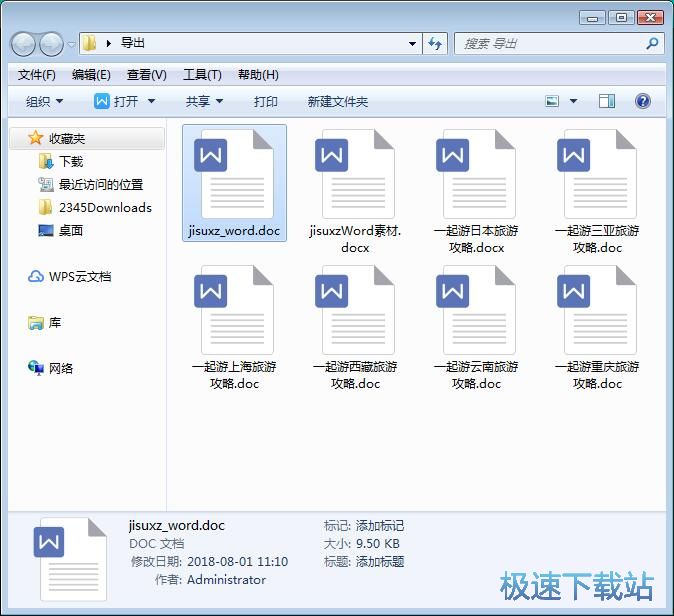This screenshot has width=674, height=616.
Task: Click the author value Administrator
Action: (227, 580)
